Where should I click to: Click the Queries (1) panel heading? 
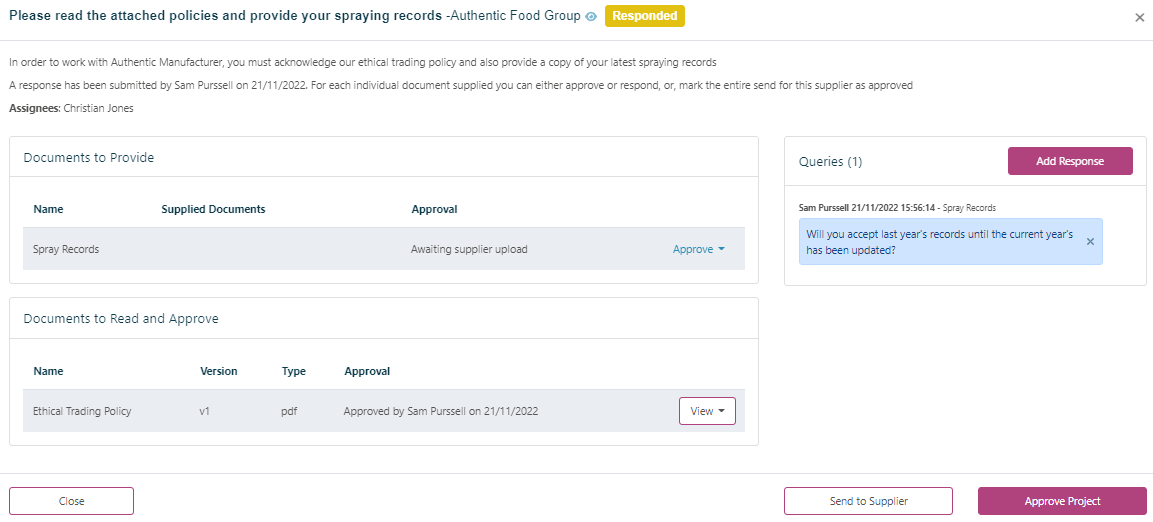pos(830,161)
